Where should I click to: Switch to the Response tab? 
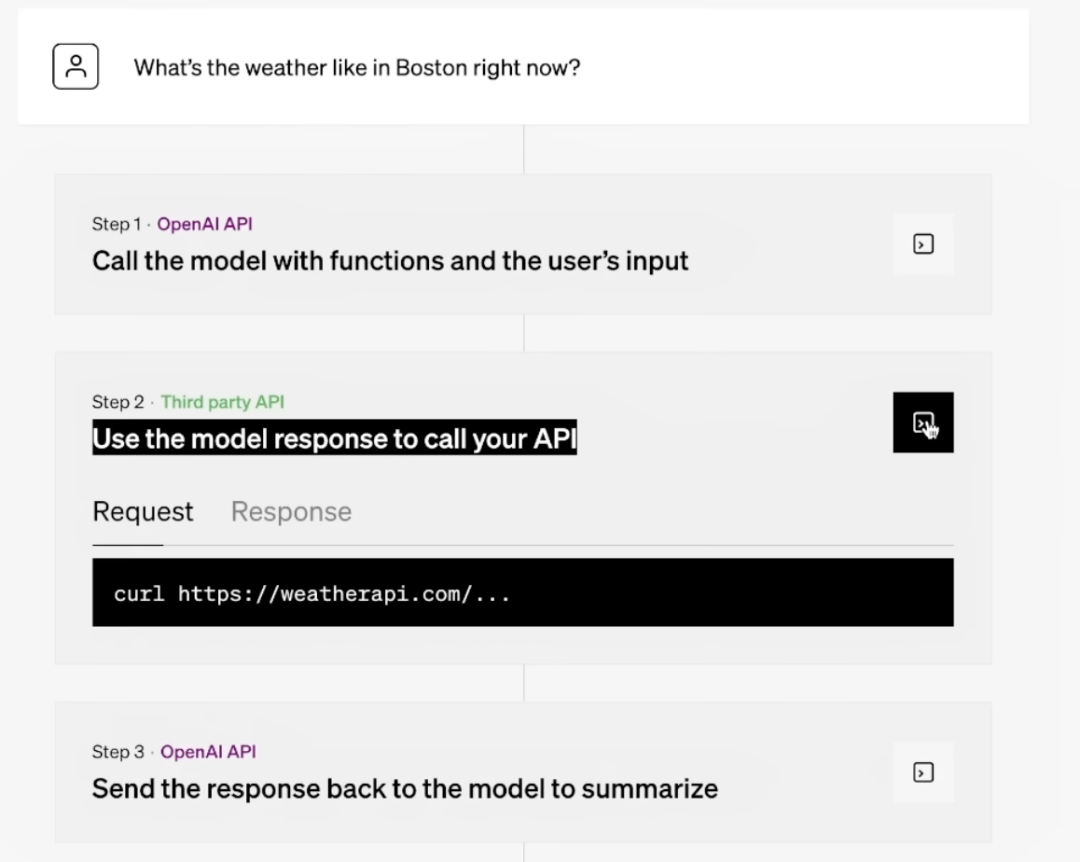coord(291,512)
